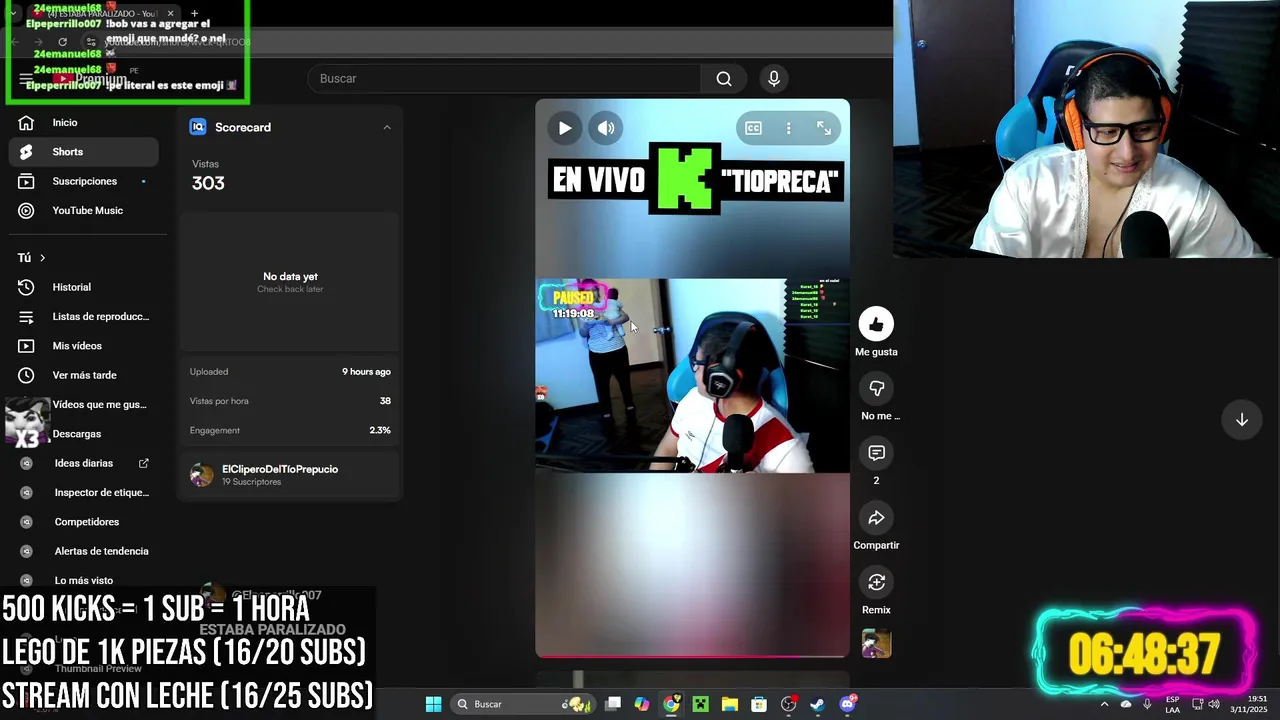Click the Uploaded 9 hours ago value

(366, 372)
